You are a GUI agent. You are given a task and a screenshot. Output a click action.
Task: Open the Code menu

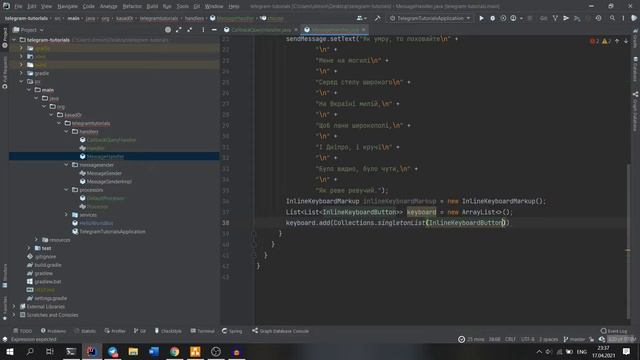click(x=89, y=7)
